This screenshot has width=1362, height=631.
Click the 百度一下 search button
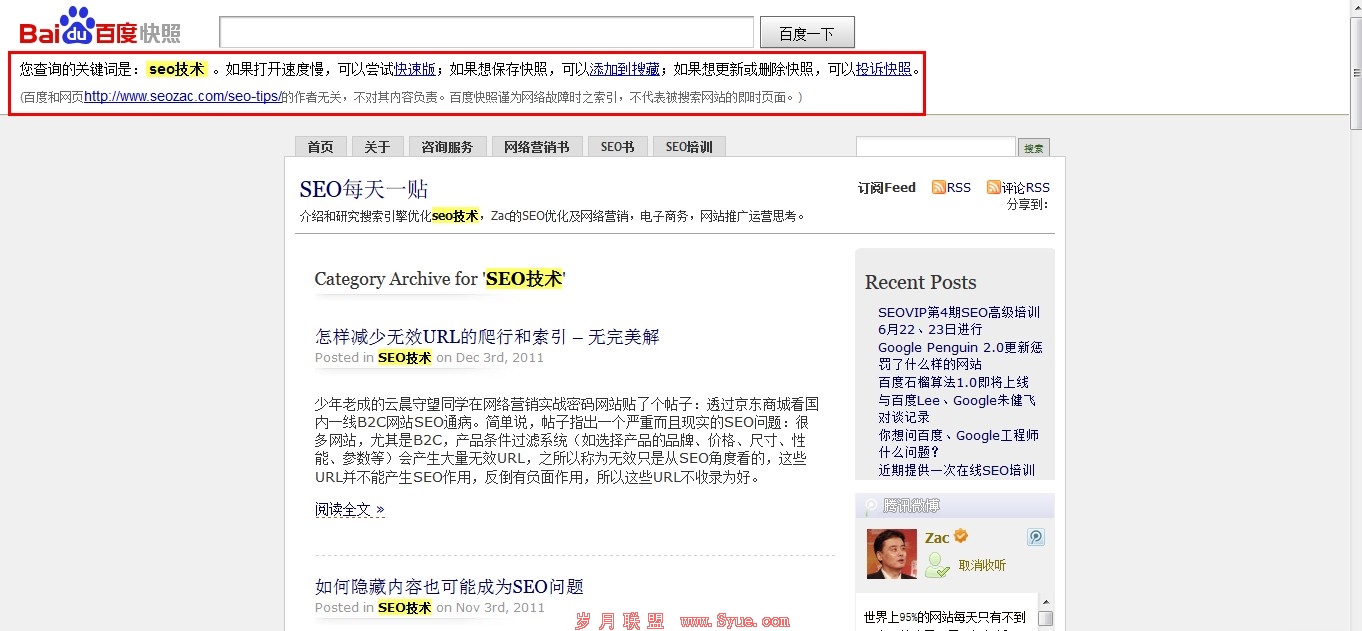coord(807,32)
